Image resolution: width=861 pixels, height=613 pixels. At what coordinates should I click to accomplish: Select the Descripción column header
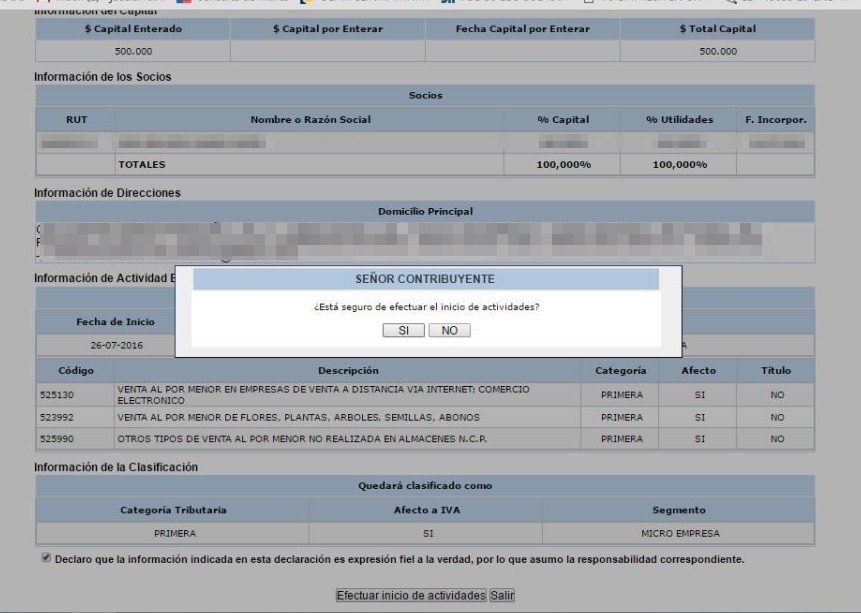click(348, 371)
